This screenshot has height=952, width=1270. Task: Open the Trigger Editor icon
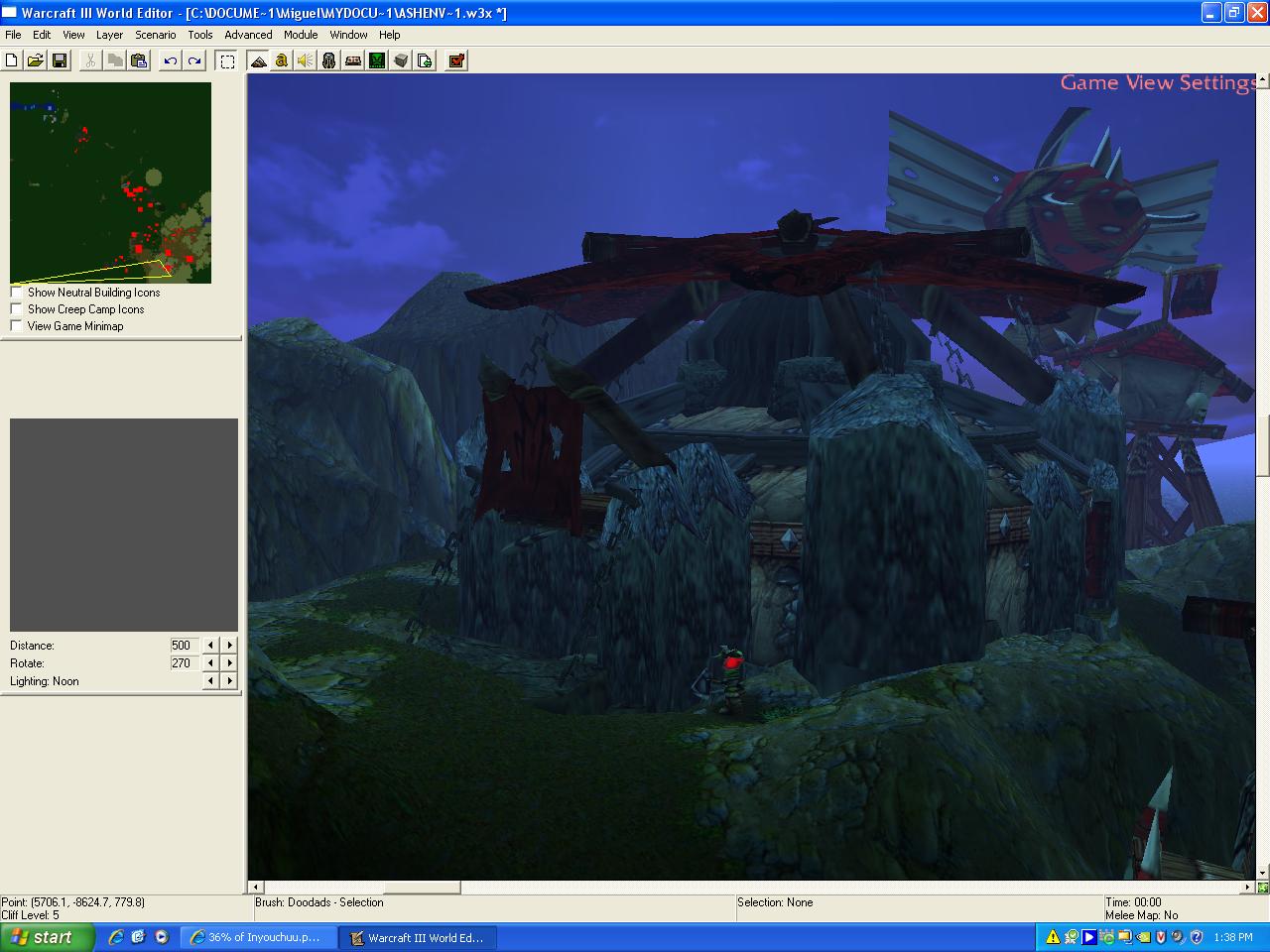coord(282,60)
